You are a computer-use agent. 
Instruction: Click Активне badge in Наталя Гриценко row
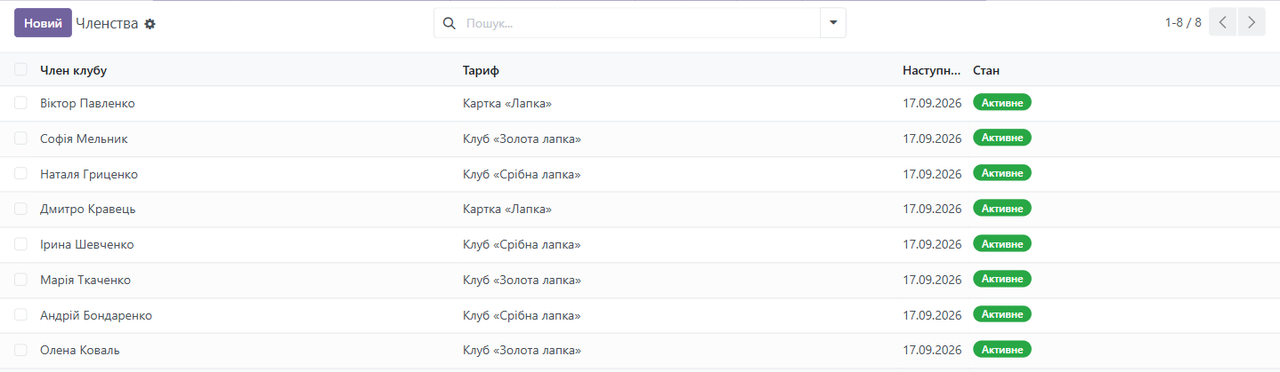pos(1002,172)
